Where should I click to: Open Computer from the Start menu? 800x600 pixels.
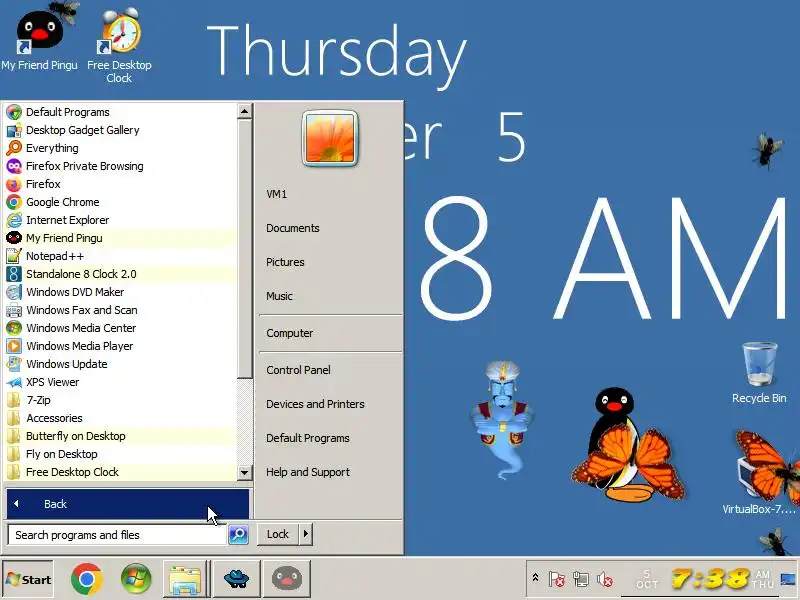point(290,333)
